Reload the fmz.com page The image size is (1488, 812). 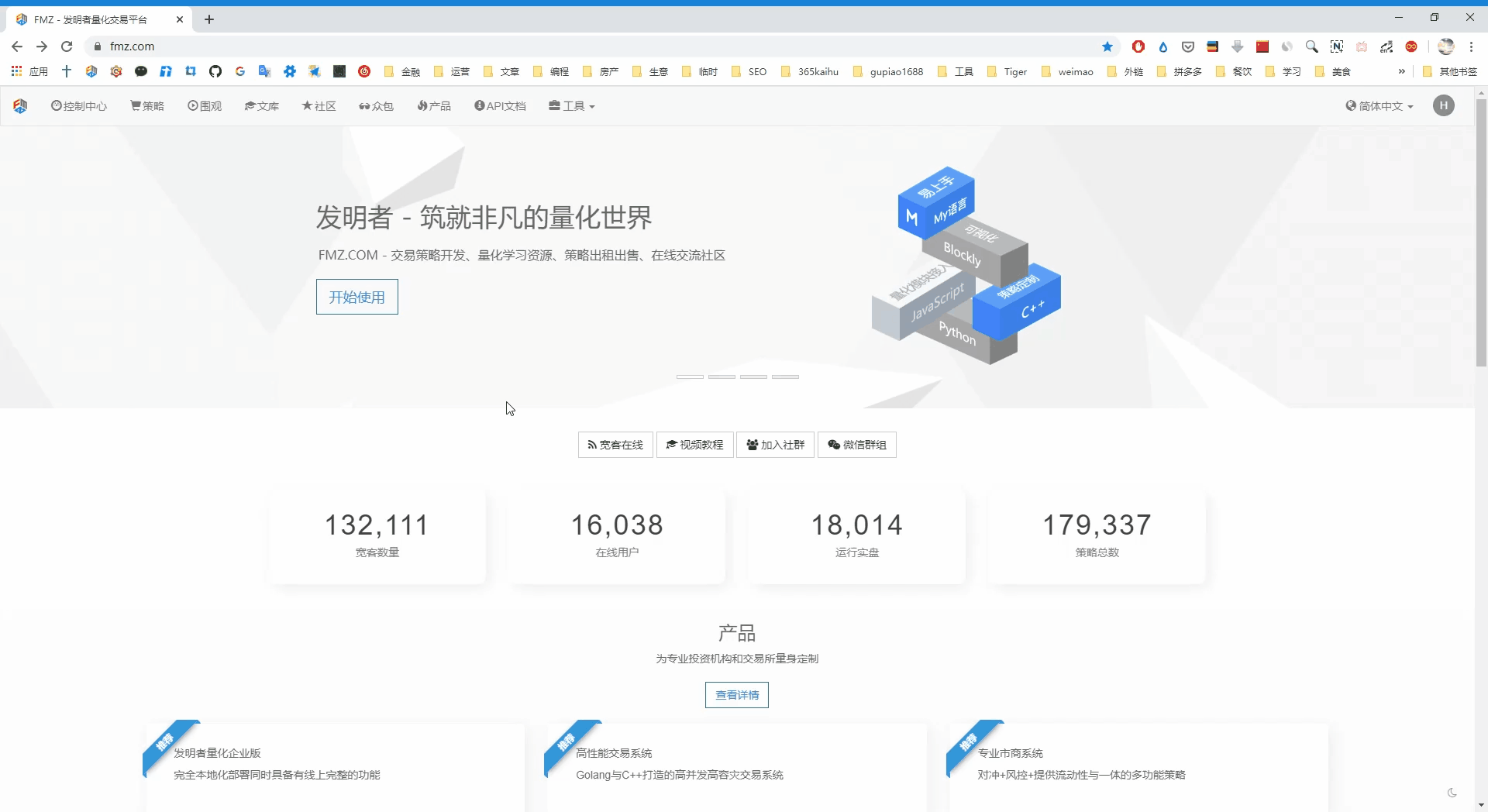pyautogui.click(x=67, y=46)
